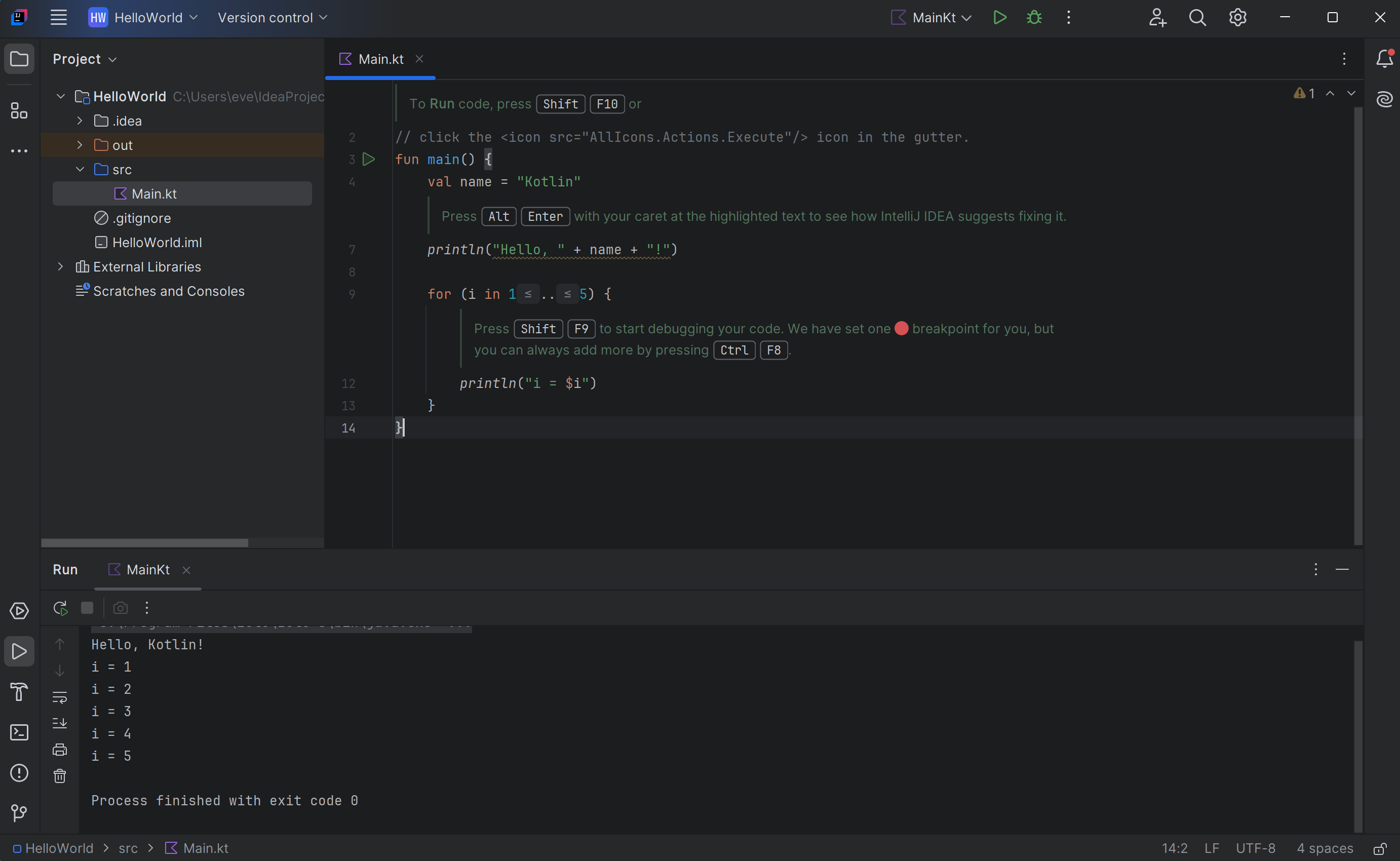The width and height of the screenshot is (1400, 861).
Task: Rerun MainKt using the rerun icon
Action: tap(60, 608)
